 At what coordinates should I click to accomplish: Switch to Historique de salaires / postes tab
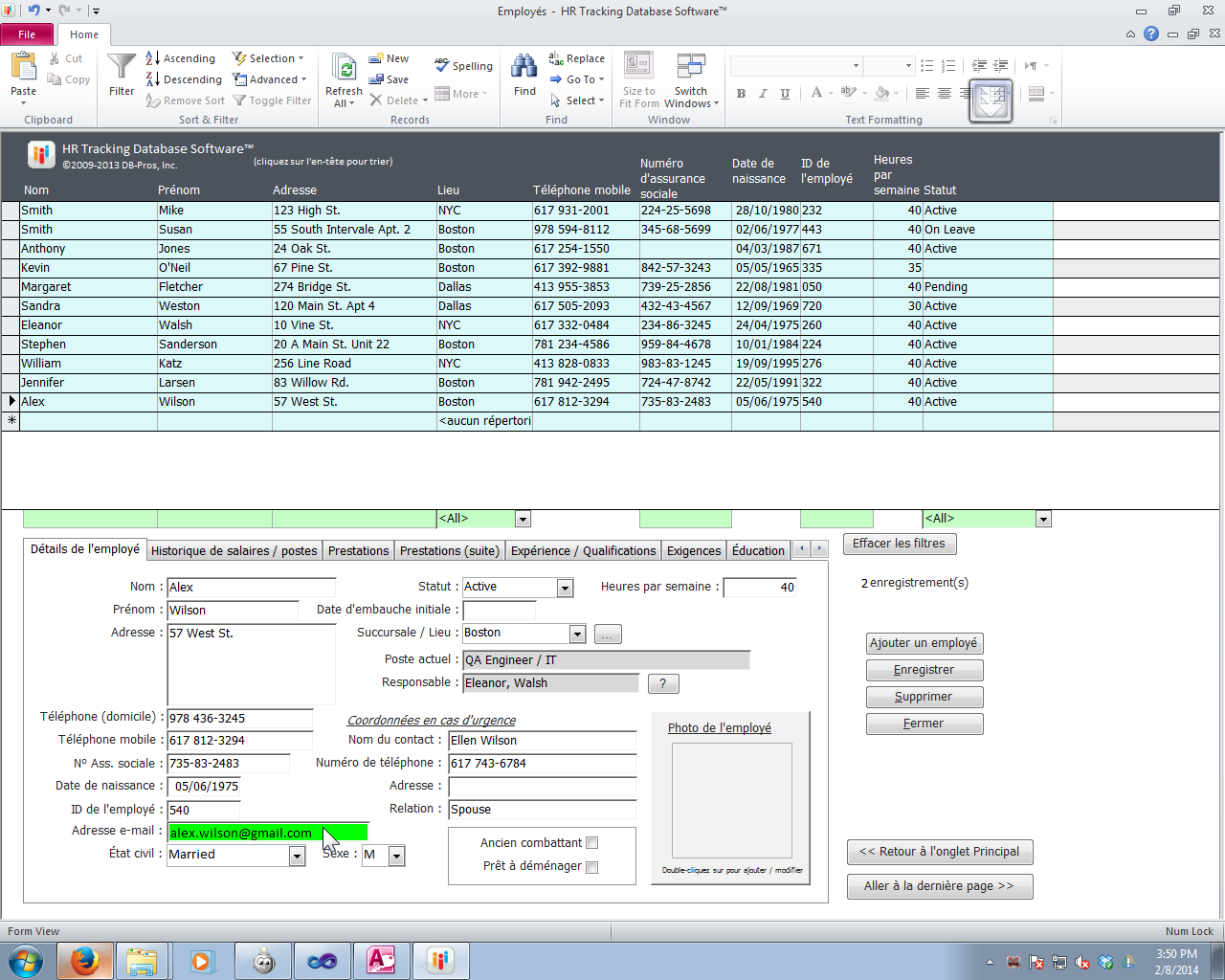234,550
